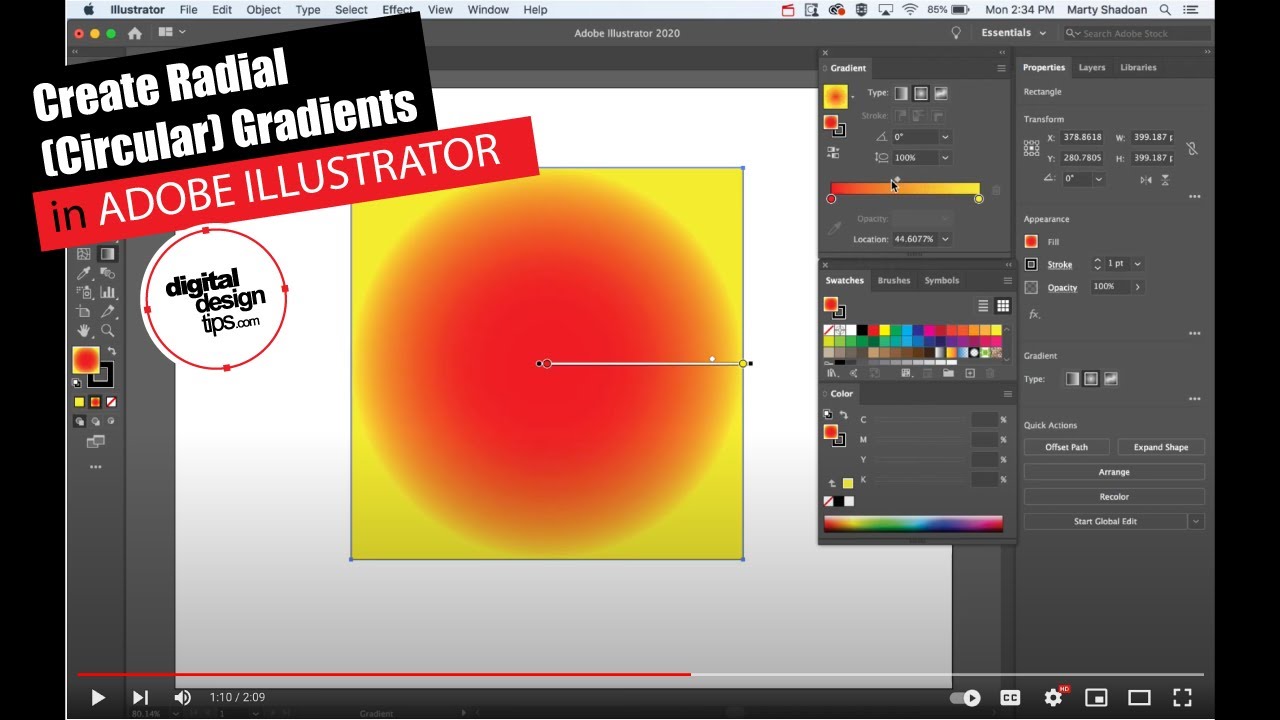Click Swap Fill and Stroke arrow in toolbar
The image size is (1280, 720).
click(x=111, y=350)
